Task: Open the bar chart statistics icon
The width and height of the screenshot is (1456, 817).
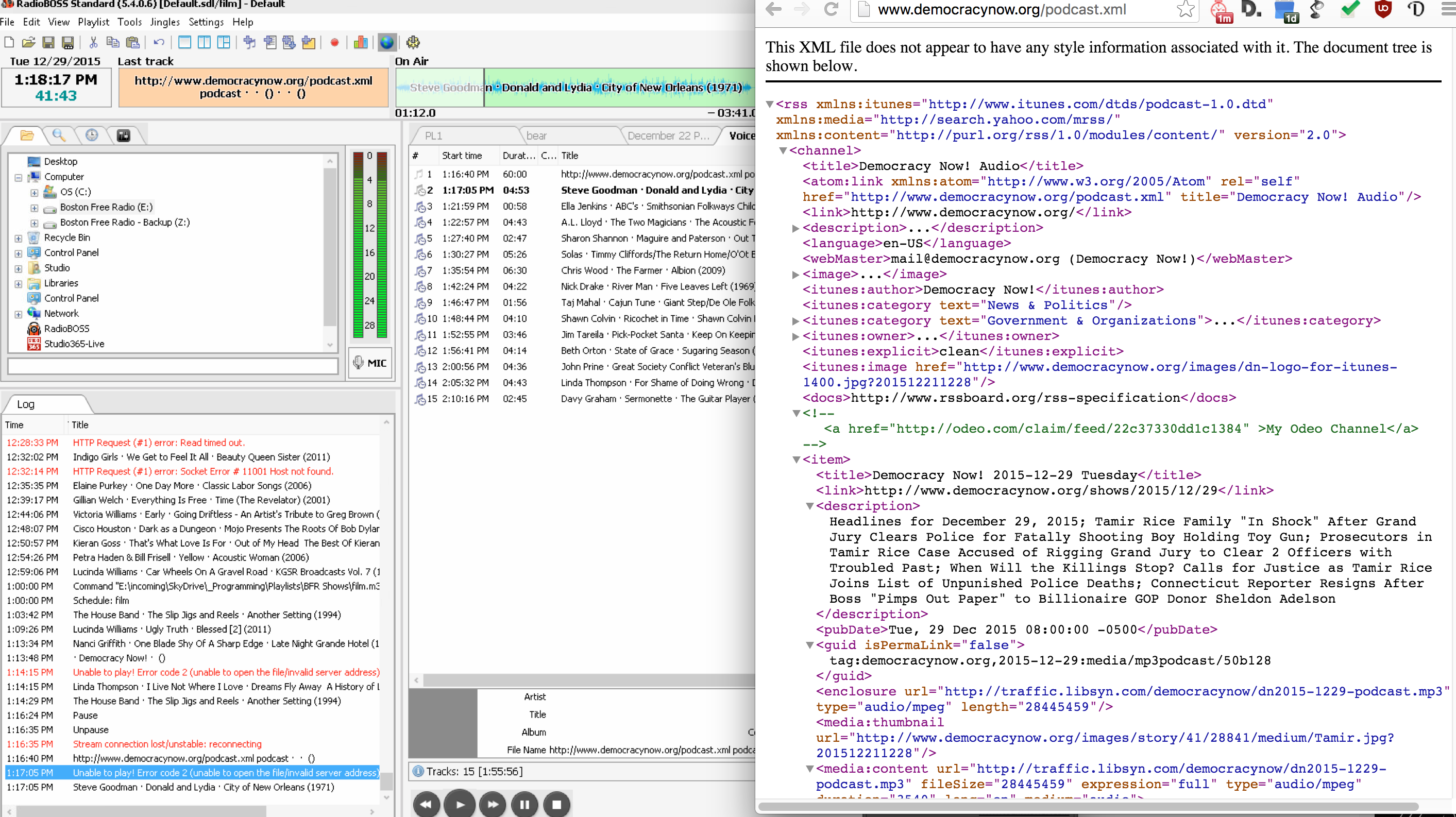Action: tap(361, 42)
